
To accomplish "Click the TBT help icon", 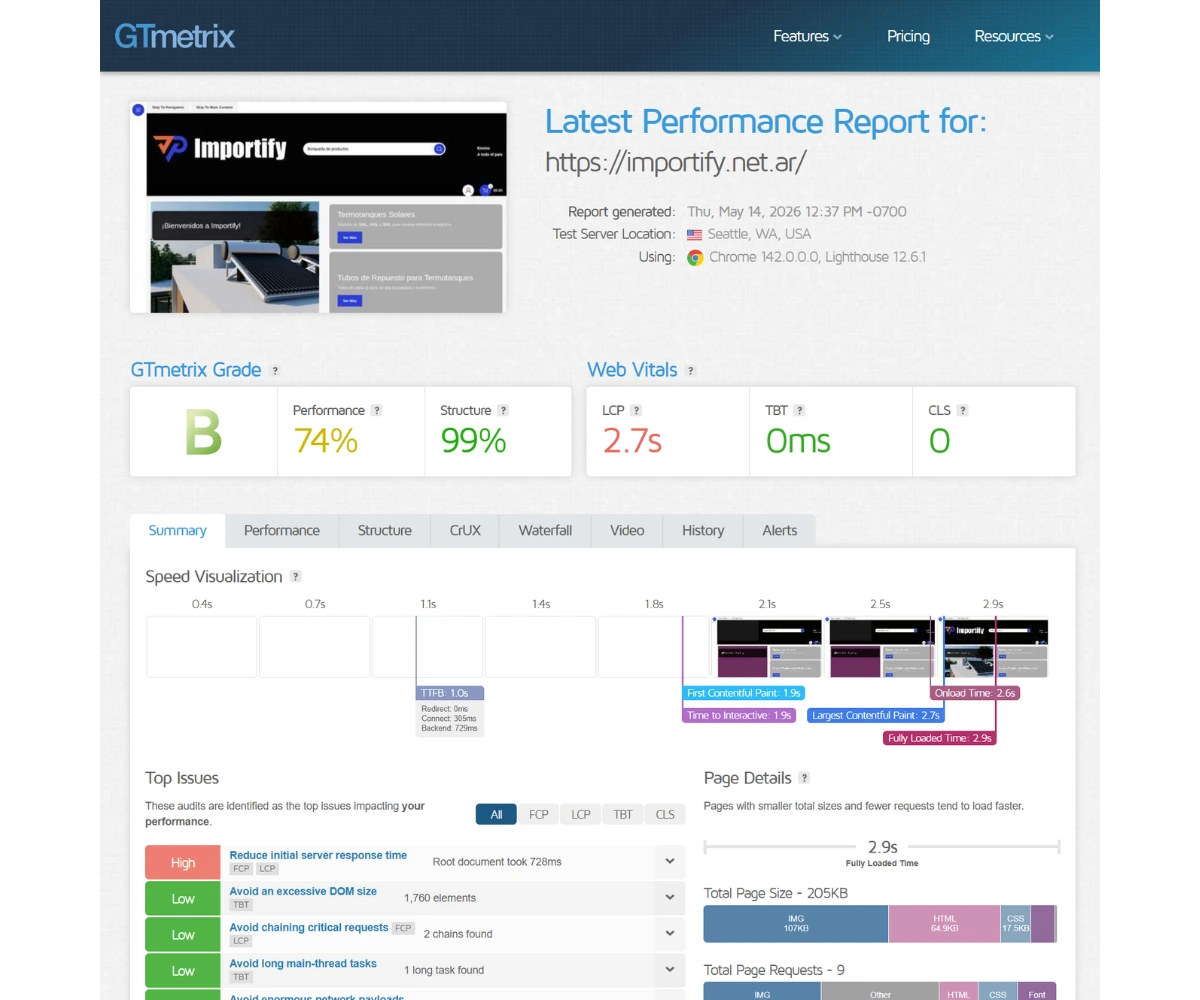I will [799, 410].
